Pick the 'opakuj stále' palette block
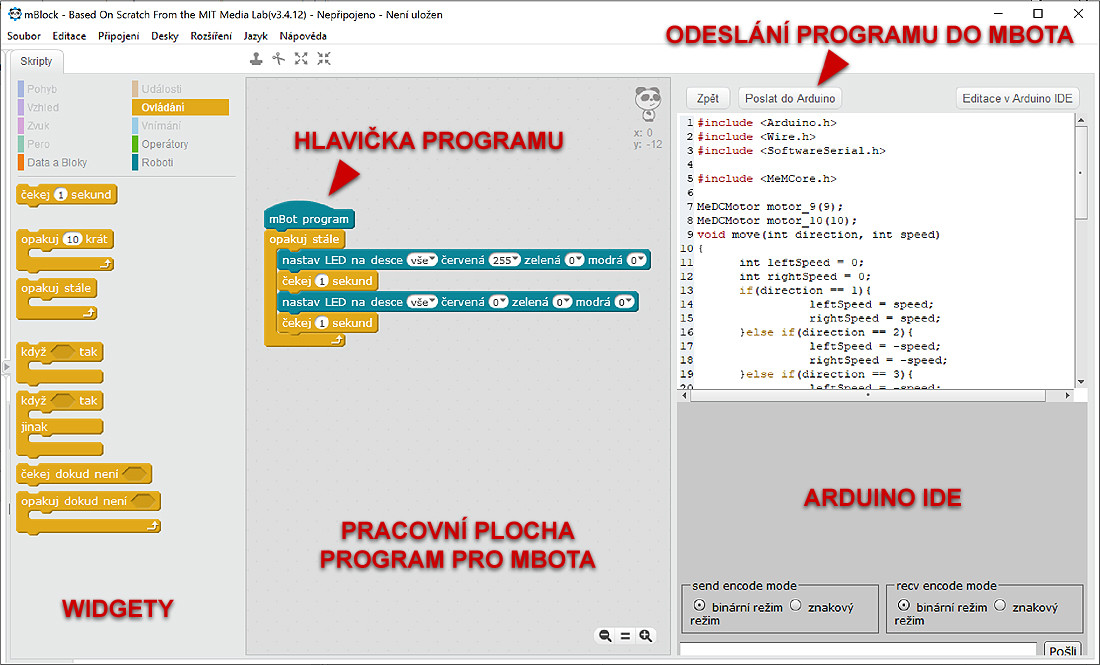This screenshot has width=1100, height=665. [x=57, y=299]
